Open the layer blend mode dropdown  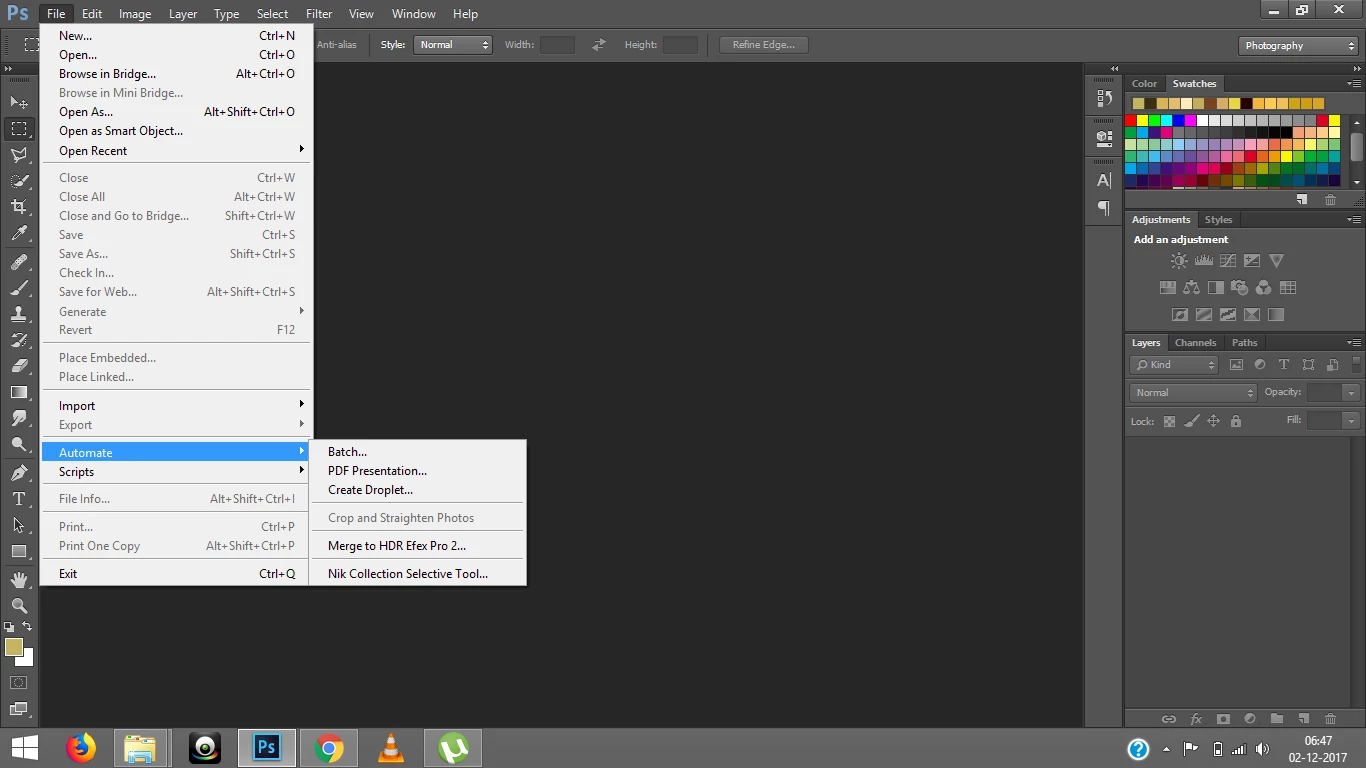click(x=1192, y=393)
